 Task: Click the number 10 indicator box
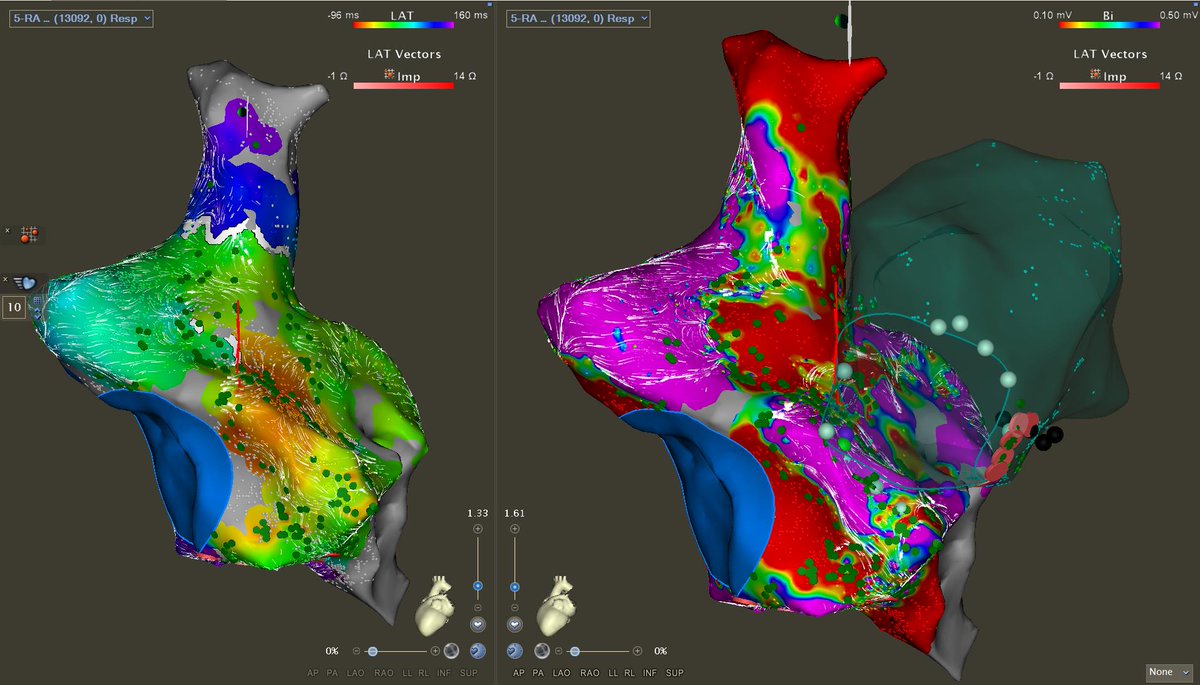(14, 306)
